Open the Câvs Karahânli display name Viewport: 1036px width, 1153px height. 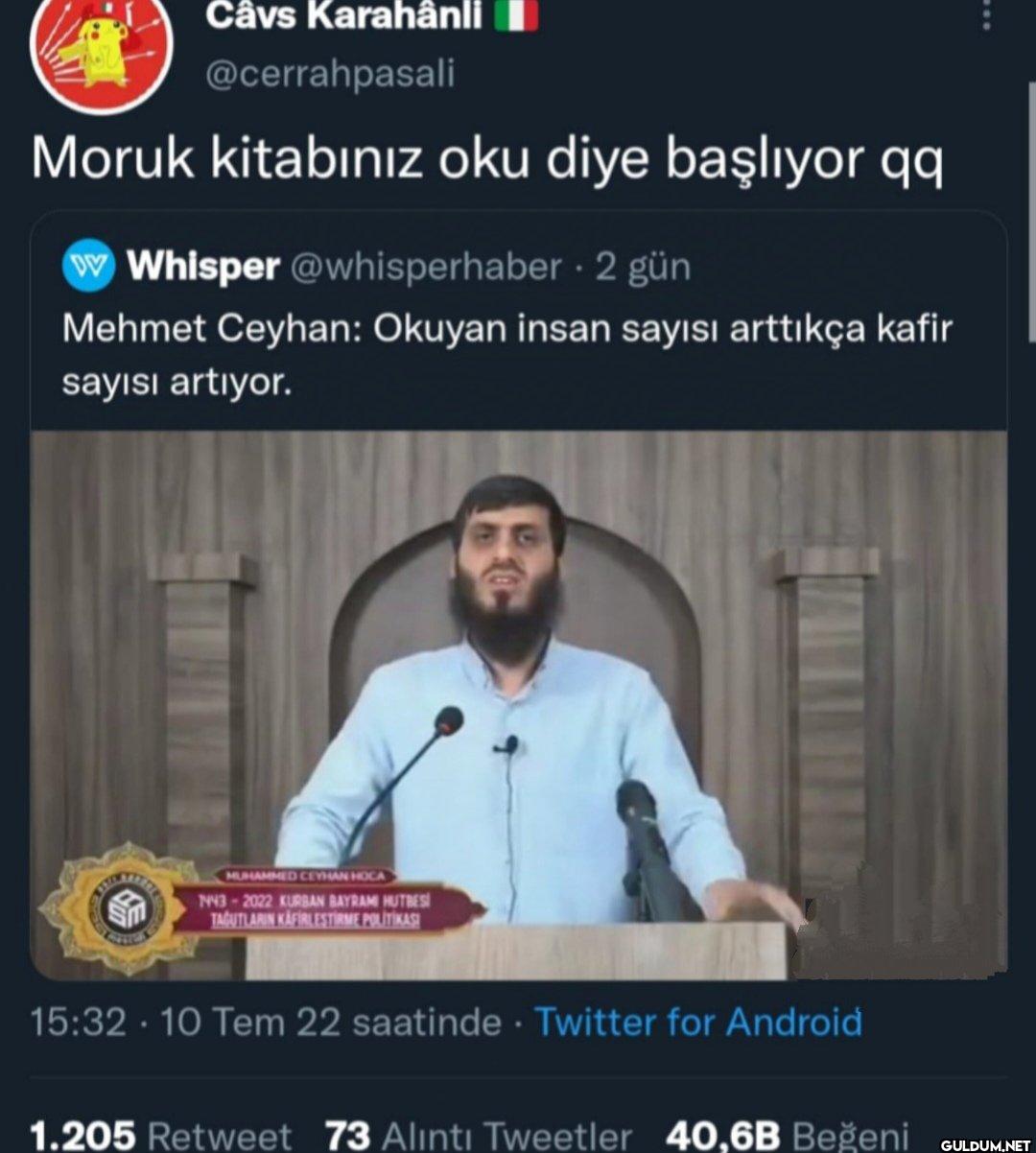tap(343, 14)
